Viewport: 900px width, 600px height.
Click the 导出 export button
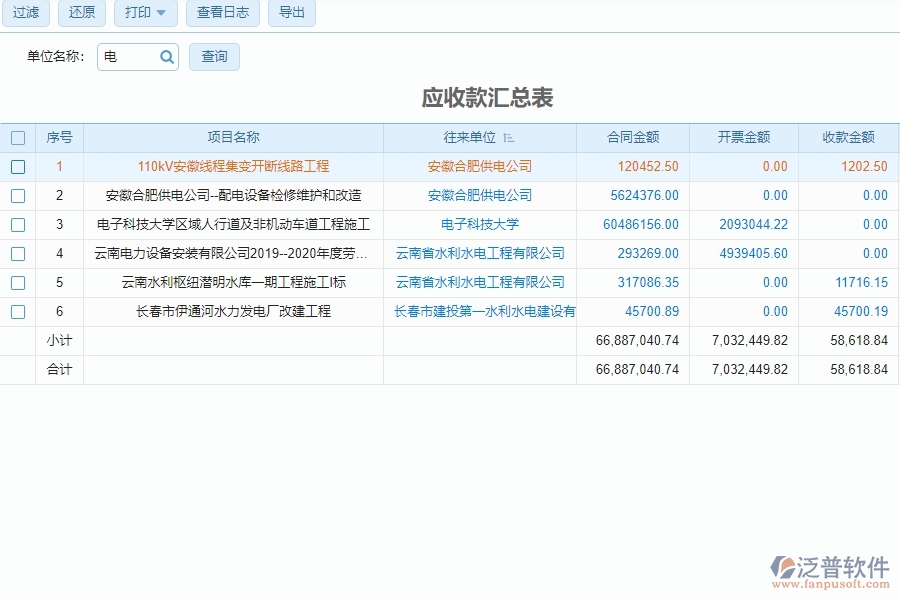pos(291,13)
